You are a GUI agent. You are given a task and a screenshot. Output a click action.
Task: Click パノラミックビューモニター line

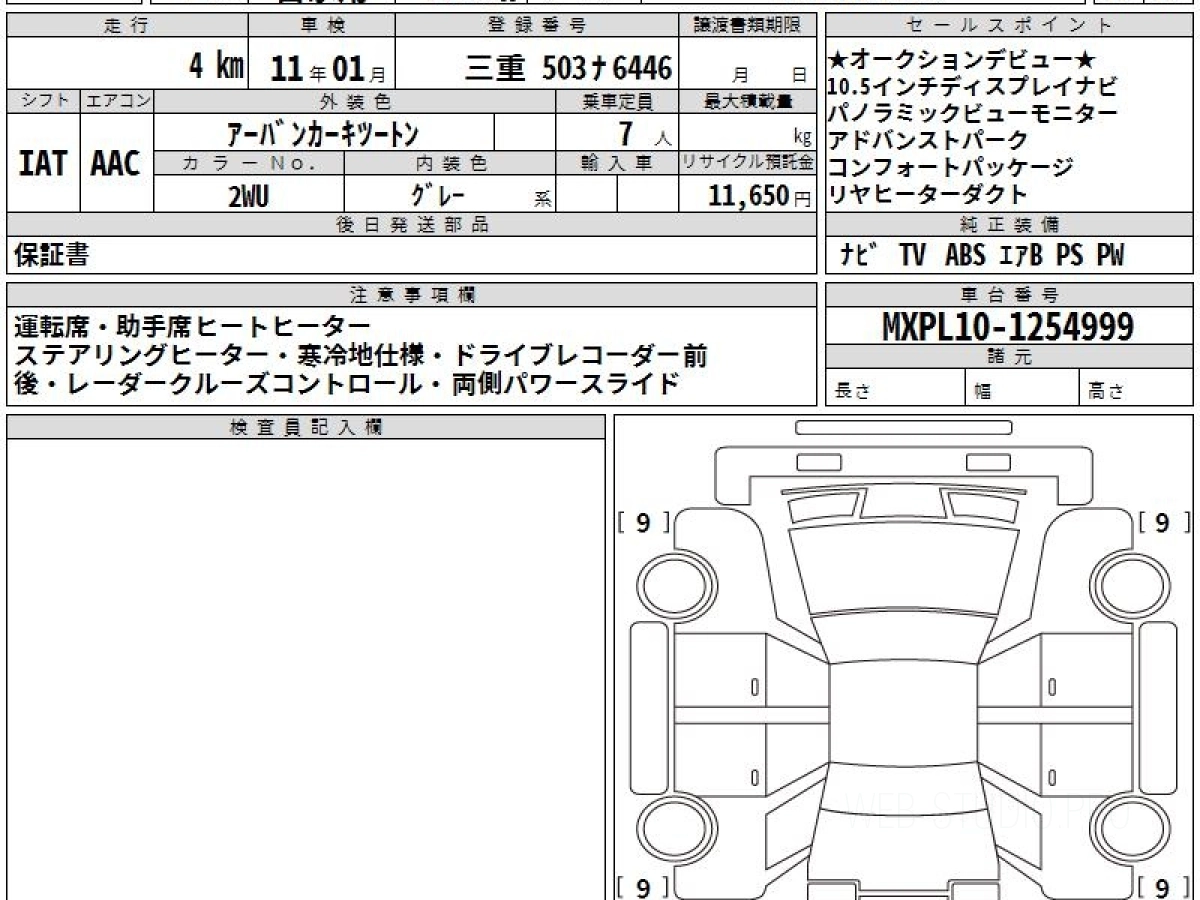974,113
